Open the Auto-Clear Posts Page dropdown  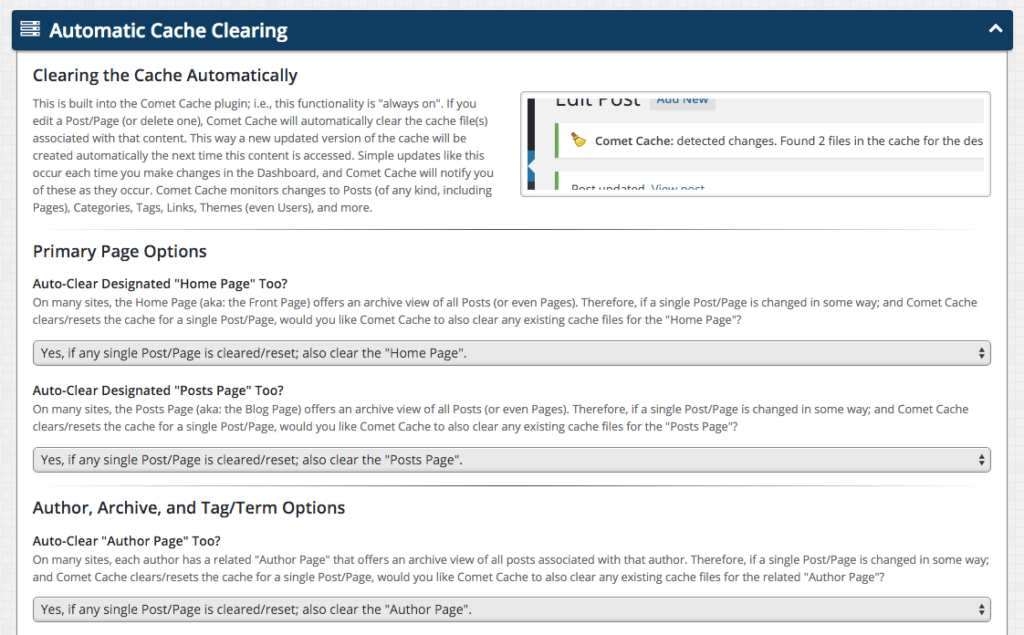(512, 459)
